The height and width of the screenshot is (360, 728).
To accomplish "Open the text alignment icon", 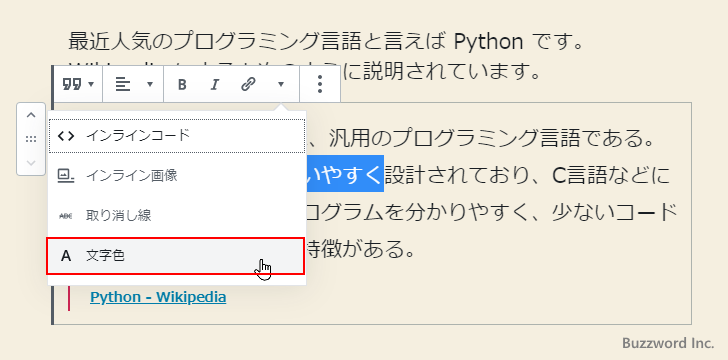I will click(123, 85).
